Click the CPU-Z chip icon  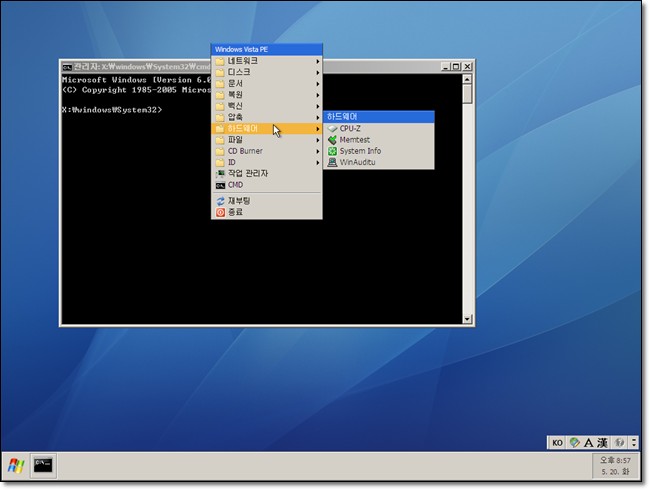[332, 129]
